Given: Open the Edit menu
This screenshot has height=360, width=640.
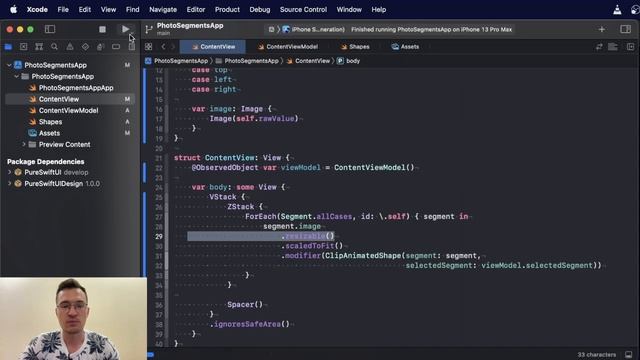Looking at the screenshot, I should [84, 9].
